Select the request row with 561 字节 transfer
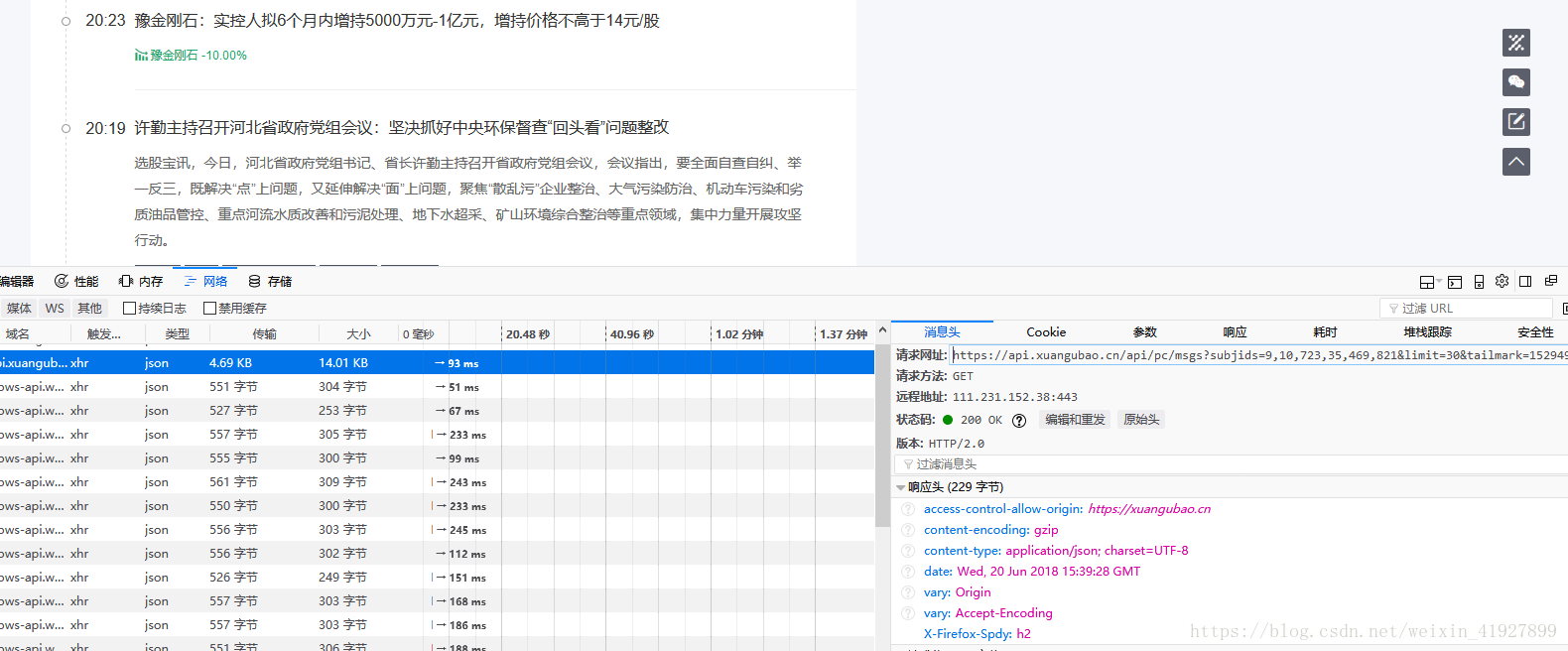1568x651 pixels. point(437,482)
